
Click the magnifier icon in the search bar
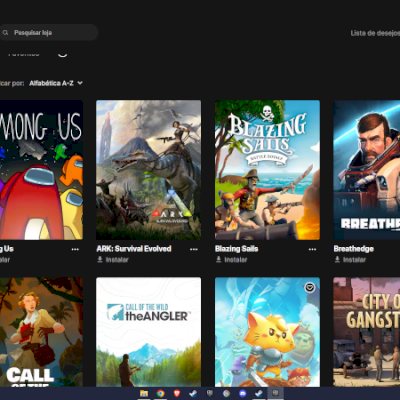5,33
